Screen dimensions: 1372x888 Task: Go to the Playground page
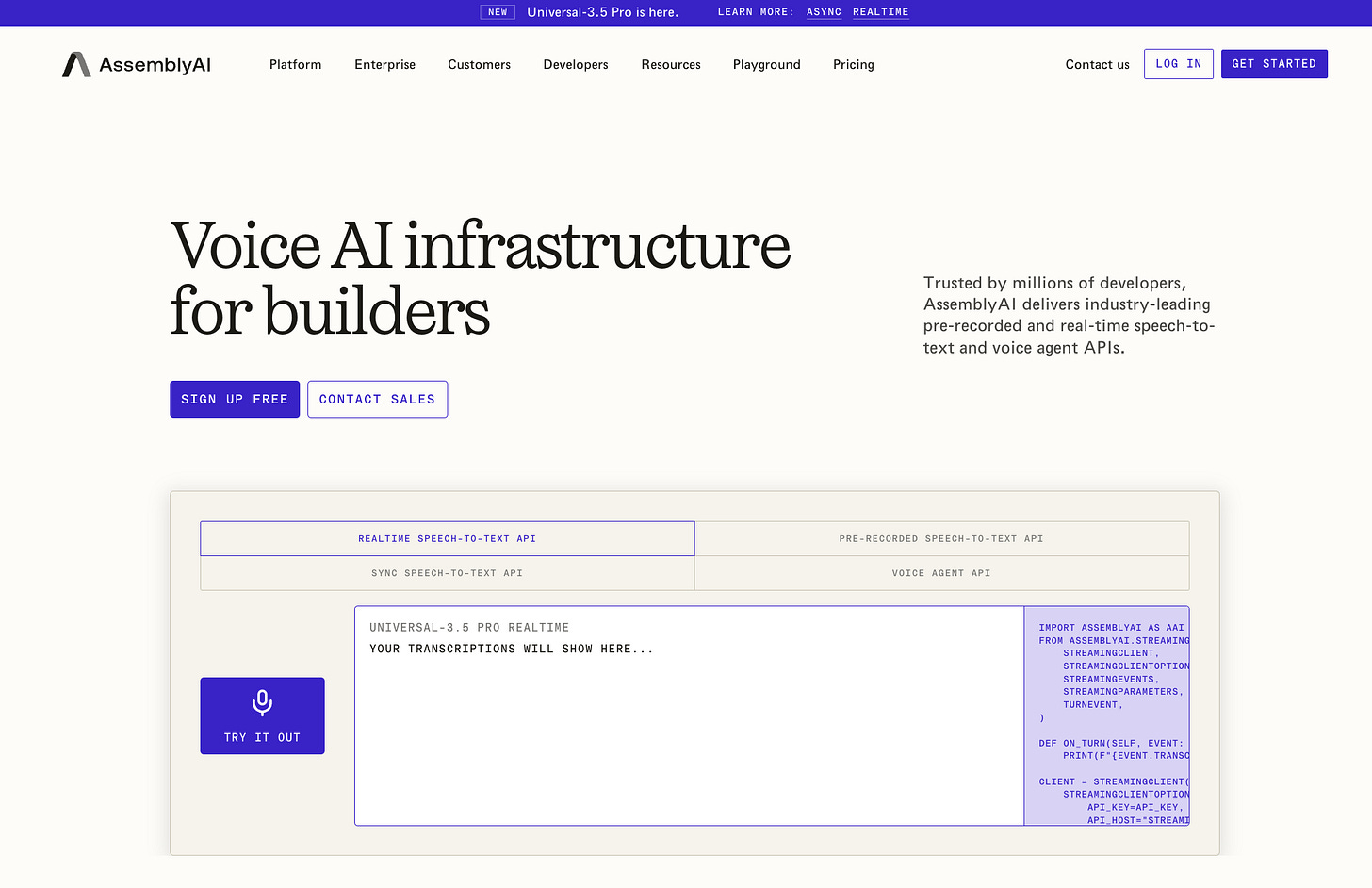click(x=767, y=64)
